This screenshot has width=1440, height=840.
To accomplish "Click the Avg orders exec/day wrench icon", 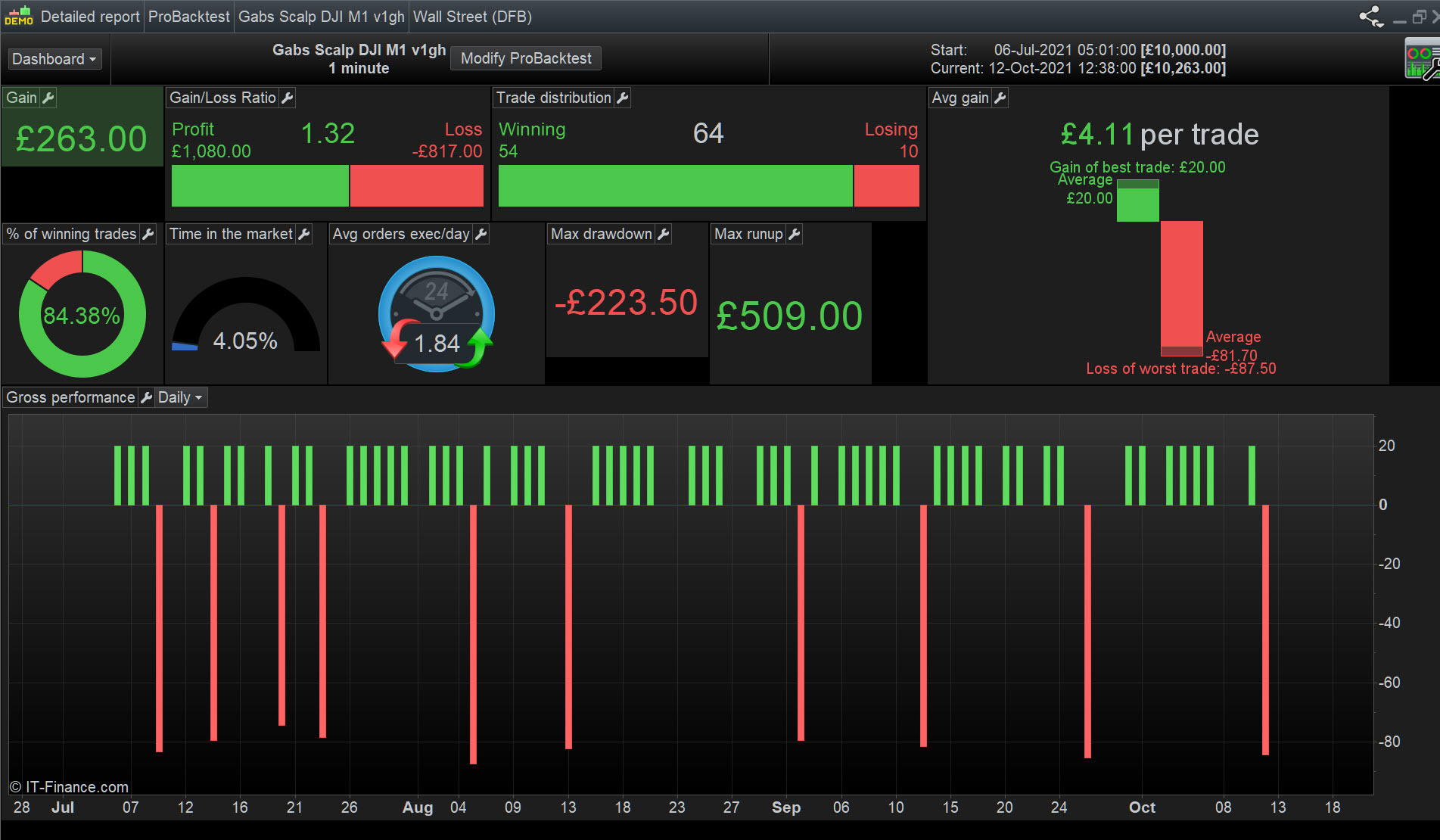I will point(481,234).
